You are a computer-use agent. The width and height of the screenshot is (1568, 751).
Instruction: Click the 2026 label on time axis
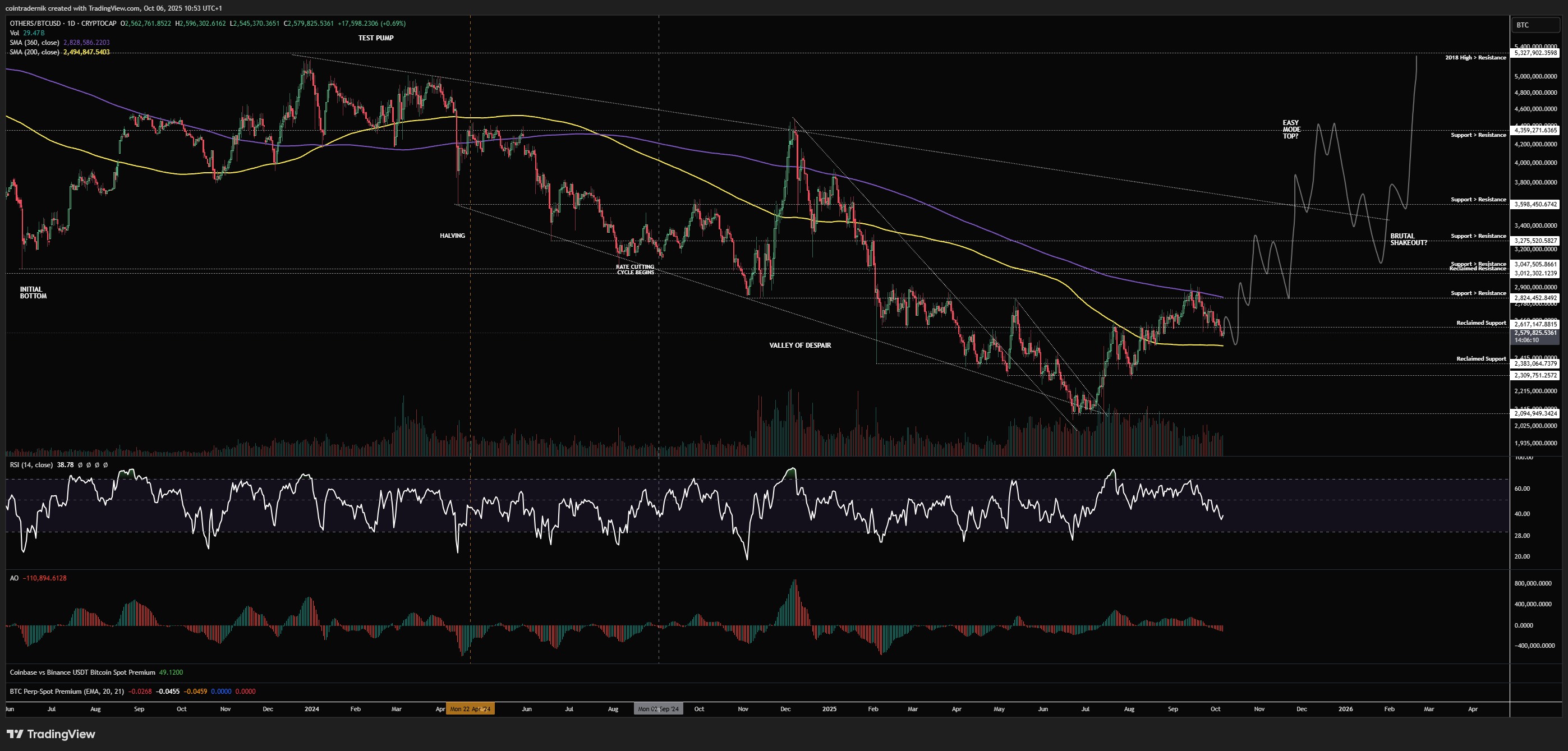pos(1345,709)
